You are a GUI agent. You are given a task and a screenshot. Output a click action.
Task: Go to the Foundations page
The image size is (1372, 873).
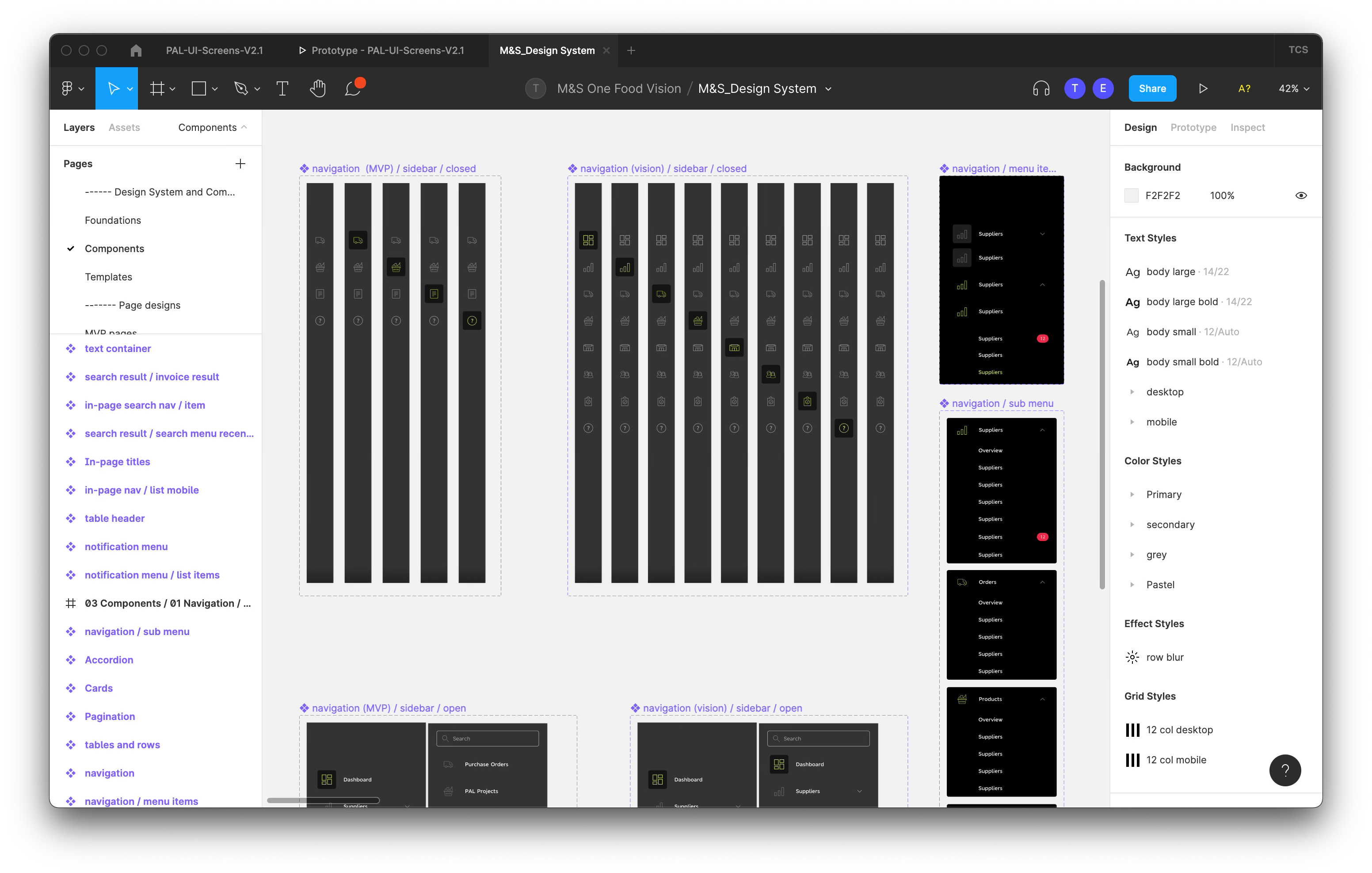click(113, 220)
